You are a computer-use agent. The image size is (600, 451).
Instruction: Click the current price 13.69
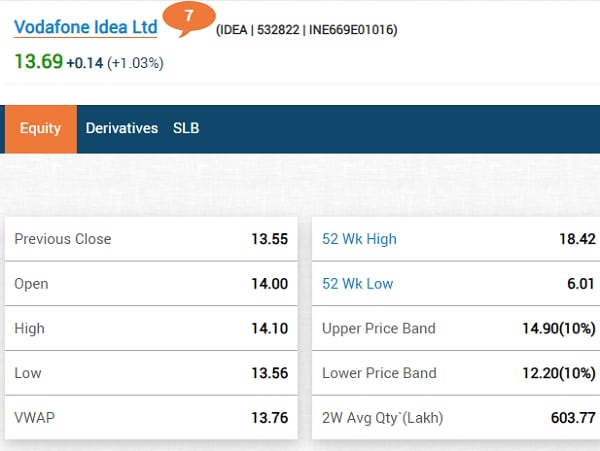click(x=38, y=62)
